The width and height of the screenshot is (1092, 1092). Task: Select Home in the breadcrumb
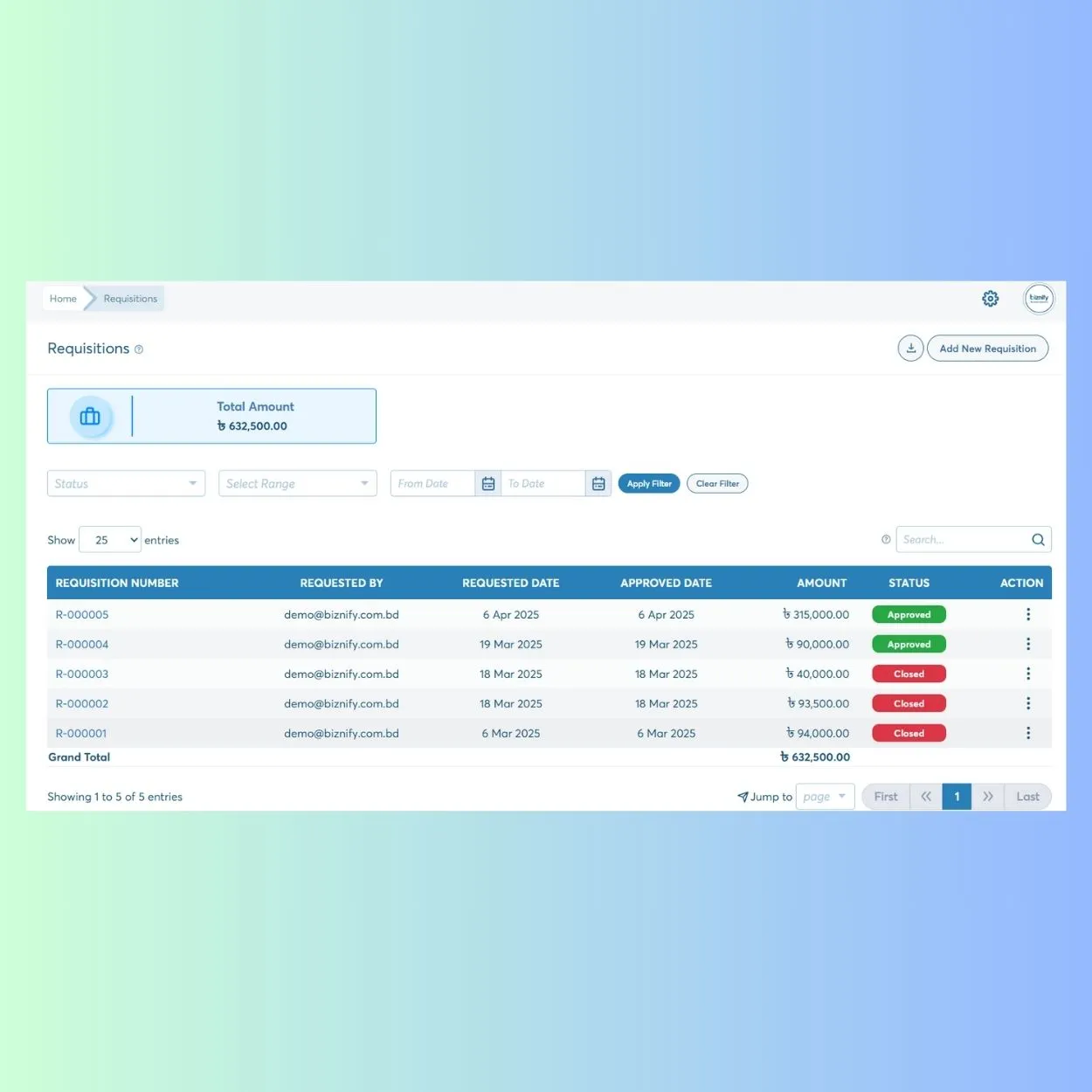(x=62, y=298)
